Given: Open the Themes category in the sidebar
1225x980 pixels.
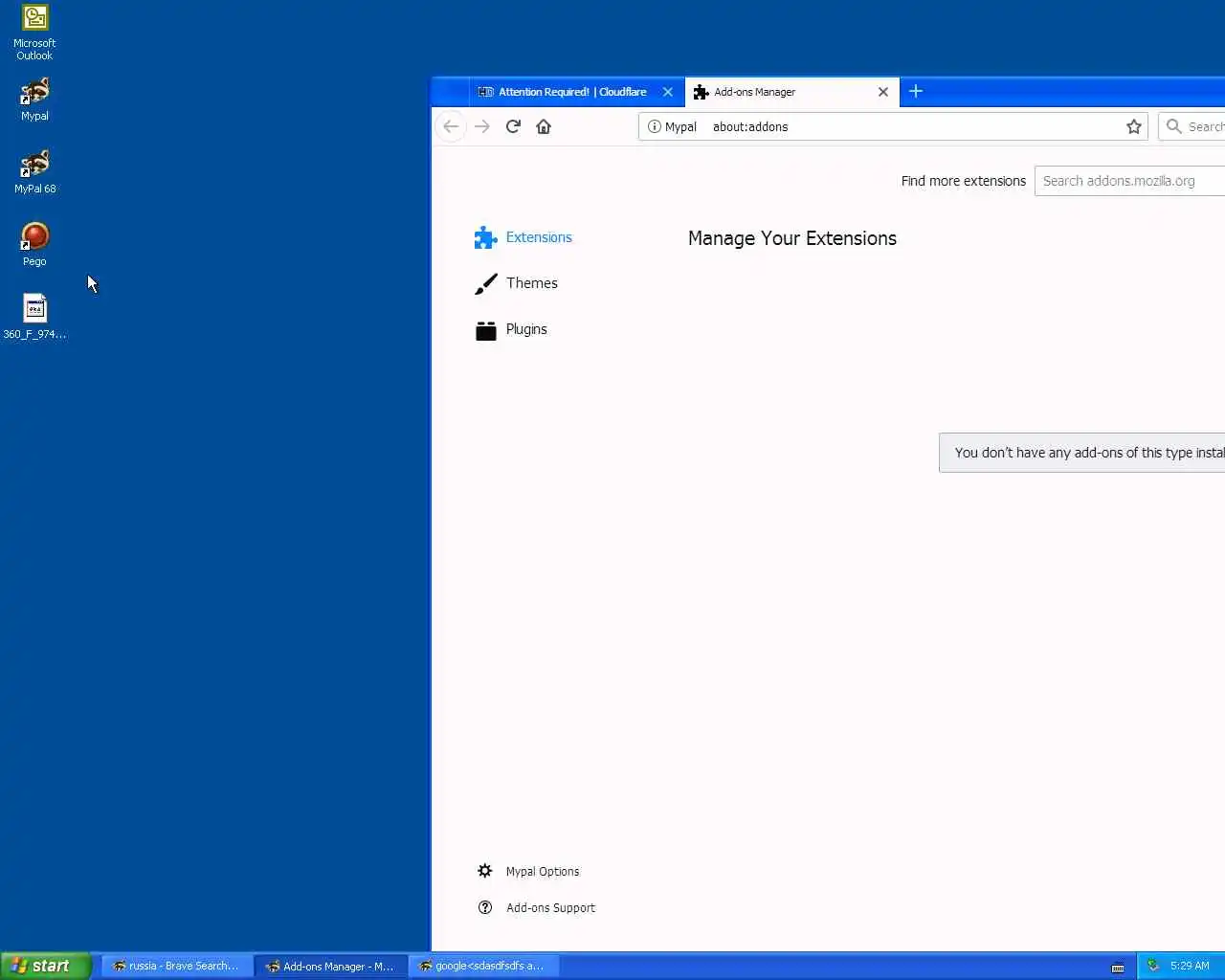Looking at the screenshot, I should tap(517, 283).
